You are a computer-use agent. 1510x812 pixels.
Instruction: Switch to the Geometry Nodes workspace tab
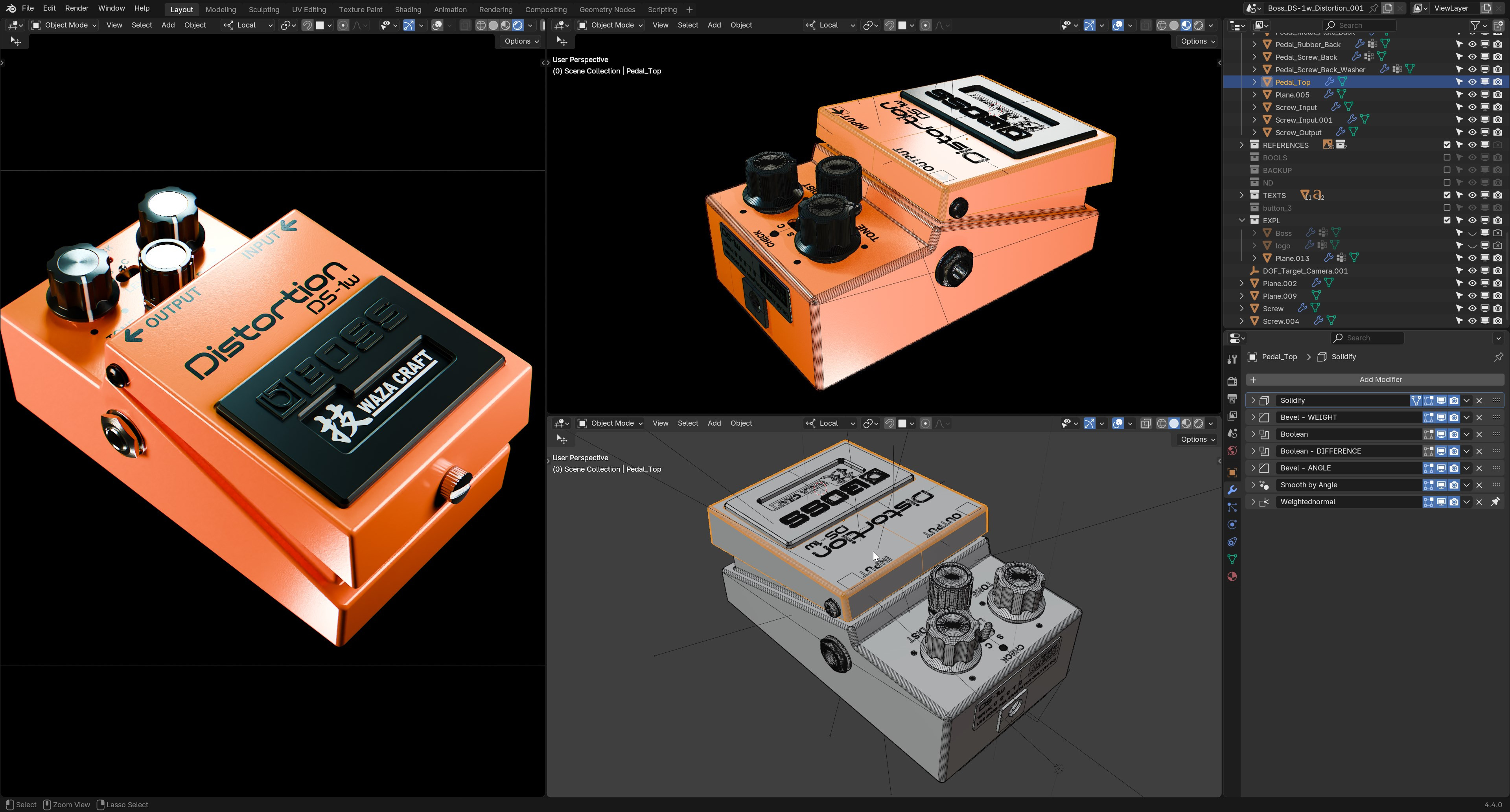tap(607, 9)
